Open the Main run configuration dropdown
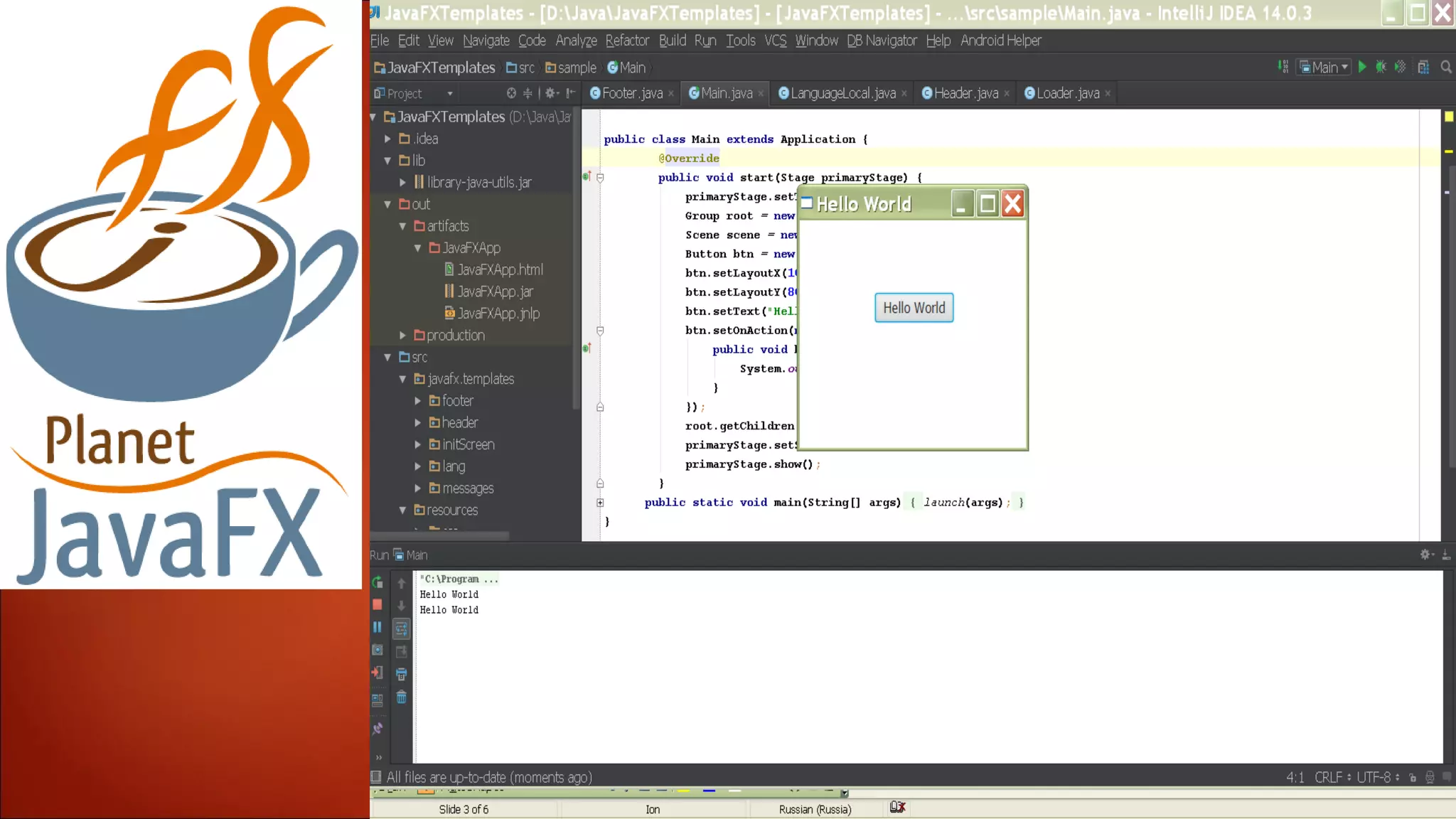This screenshot has width=1456, height=819. [1324, 67]
